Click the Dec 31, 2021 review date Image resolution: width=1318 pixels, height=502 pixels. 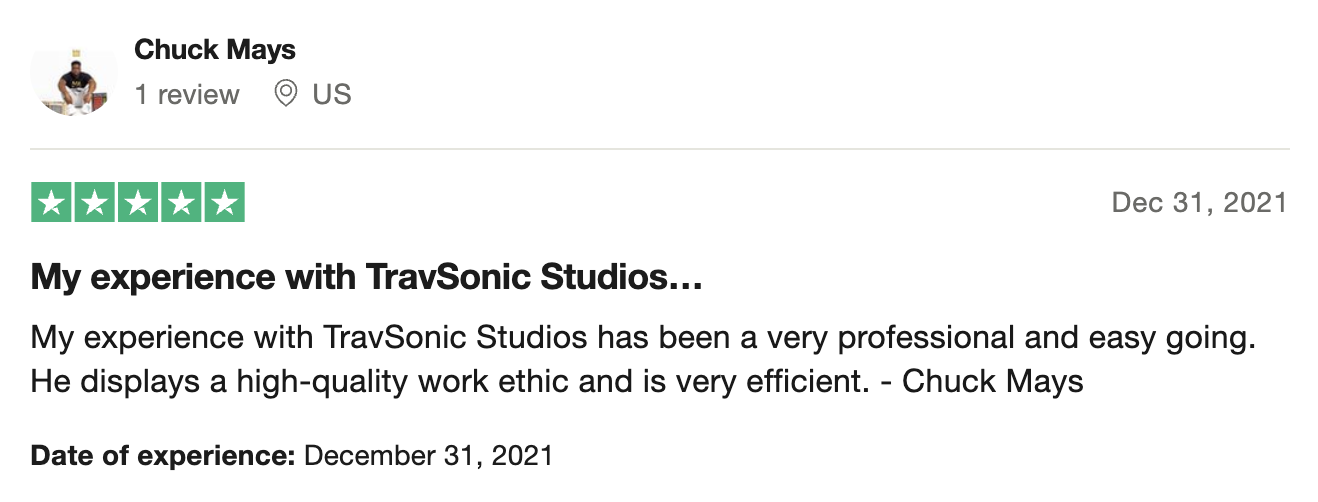(1199, 203)
